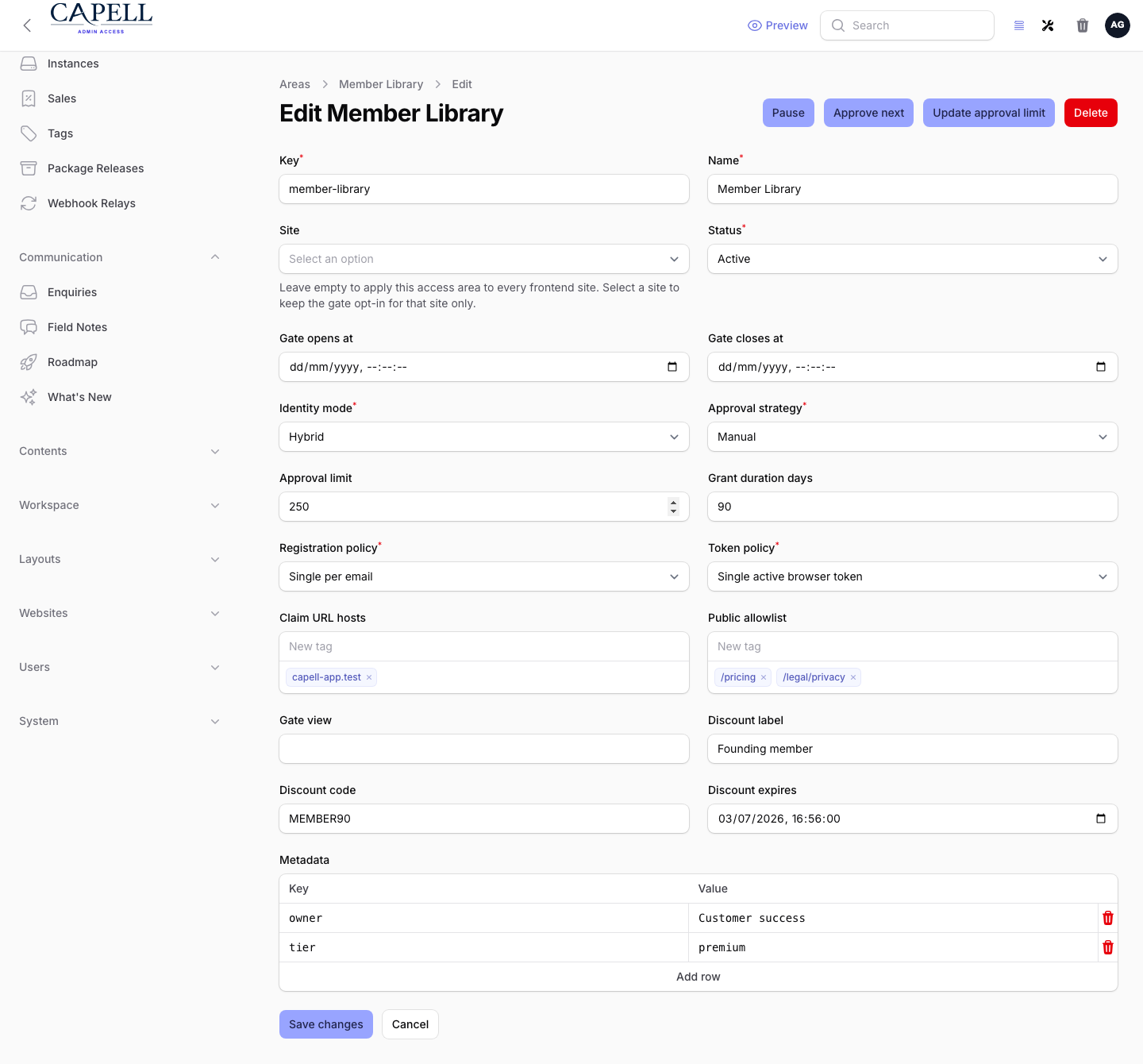The height and width of the screenshot is (1064, 1143).
Task: Open the Discount expires calendar picker
Action: click(1101, 819)
